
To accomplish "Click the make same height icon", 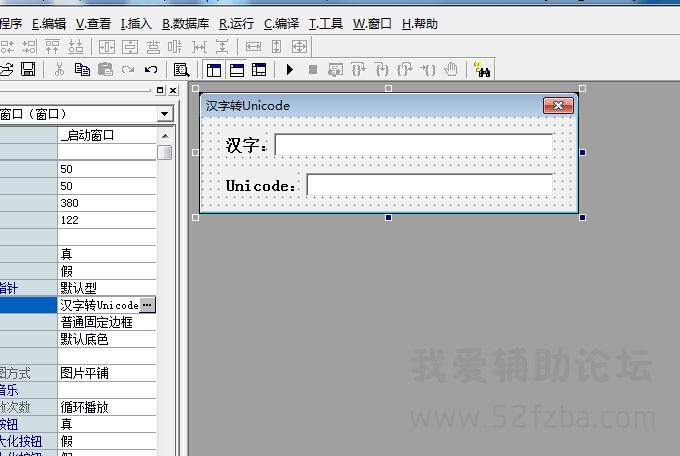I will click(276, 46).
